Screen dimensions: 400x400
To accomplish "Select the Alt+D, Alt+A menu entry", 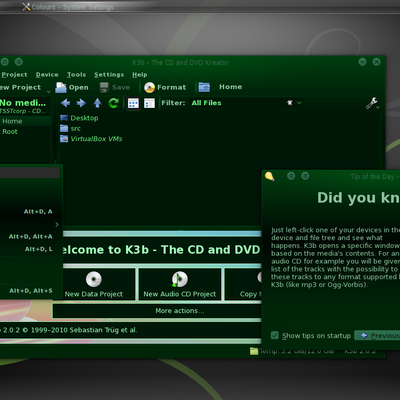I will point(31,236).
